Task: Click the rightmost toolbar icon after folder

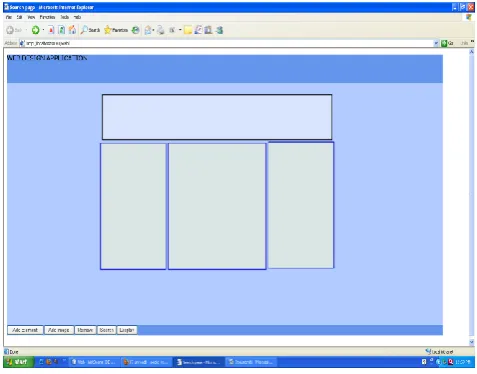Action: click(219, 30)
